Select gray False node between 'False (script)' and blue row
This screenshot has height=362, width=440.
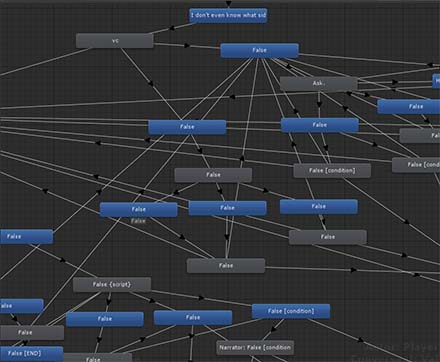[x=226, y=266]
